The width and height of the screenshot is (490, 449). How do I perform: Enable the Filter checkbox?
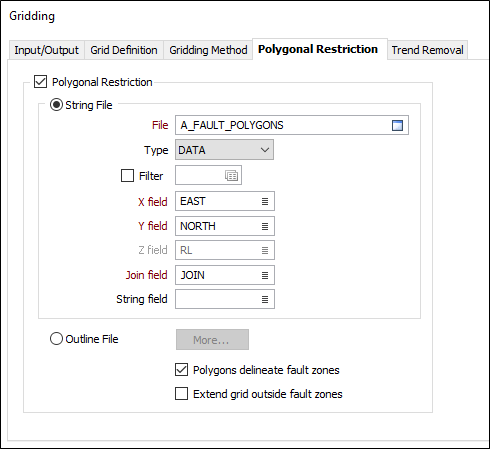coord(127,175)
